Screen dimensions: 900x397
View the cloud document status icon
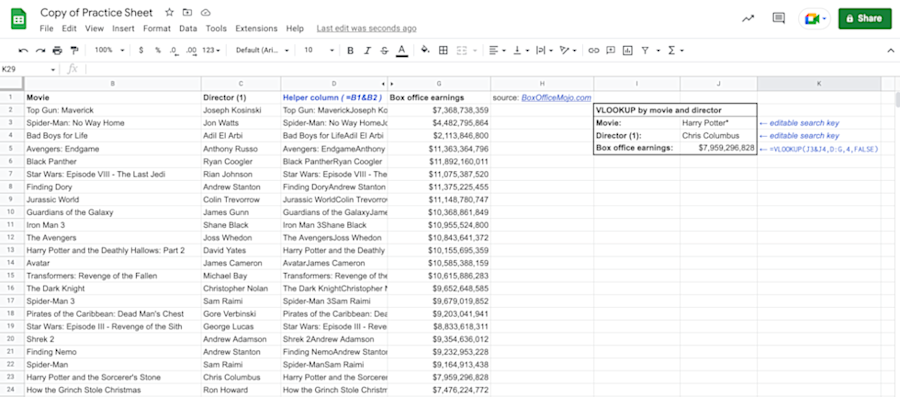point(205,12)
